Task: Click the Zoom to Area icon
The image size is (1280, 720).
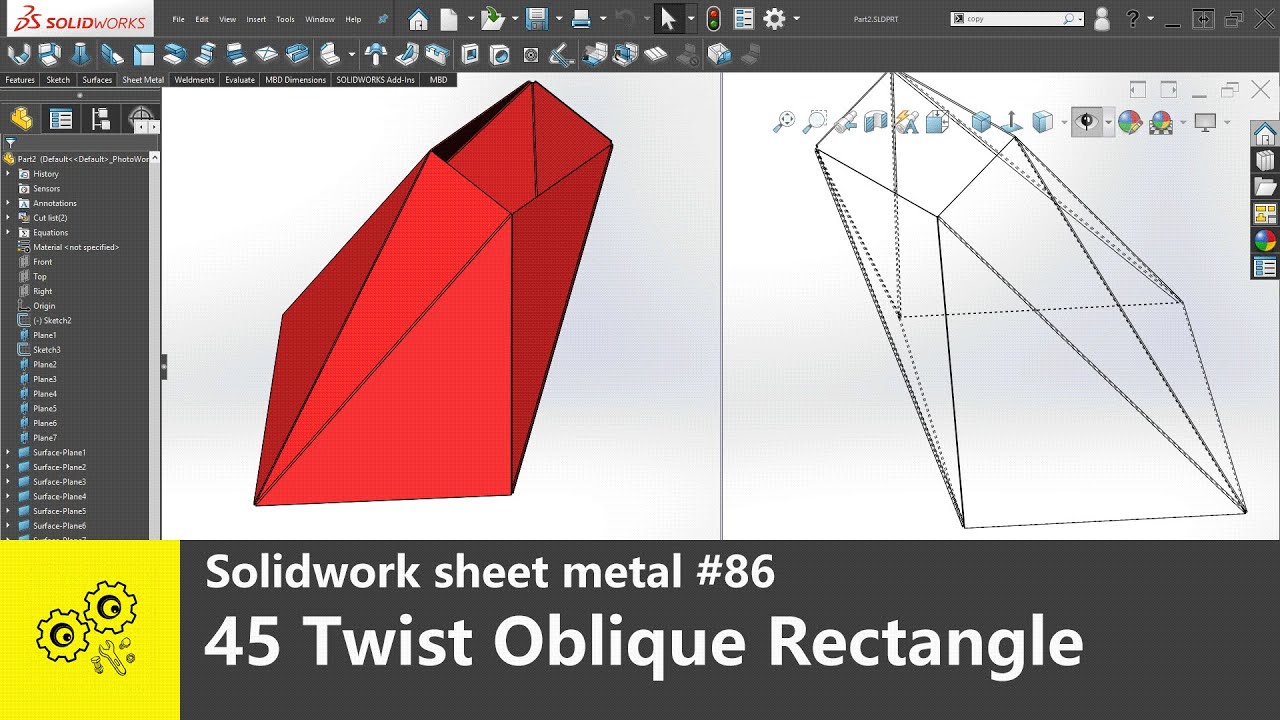Action: [815, 122]
